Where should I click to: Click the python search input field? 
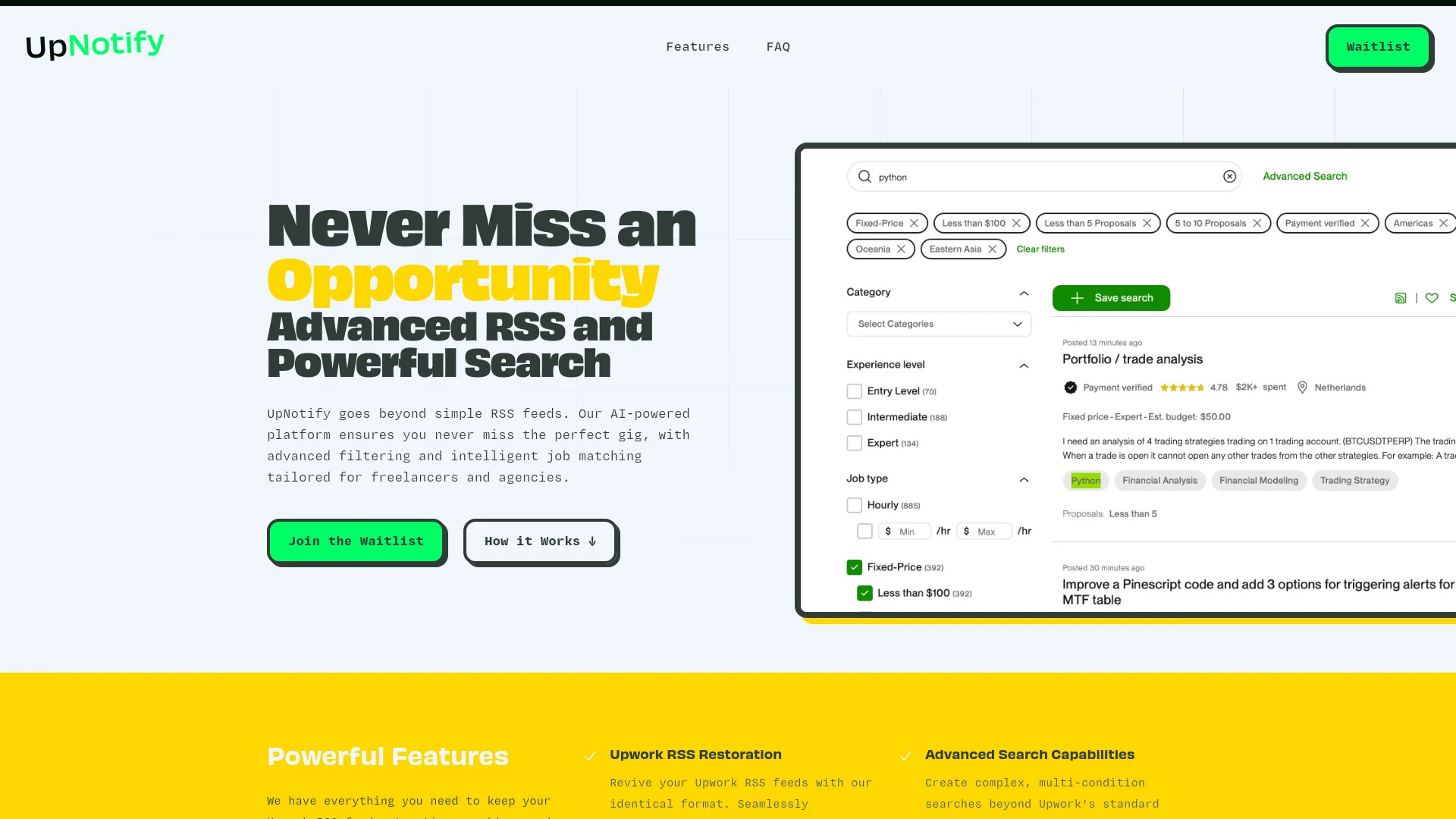point(1045,176)
